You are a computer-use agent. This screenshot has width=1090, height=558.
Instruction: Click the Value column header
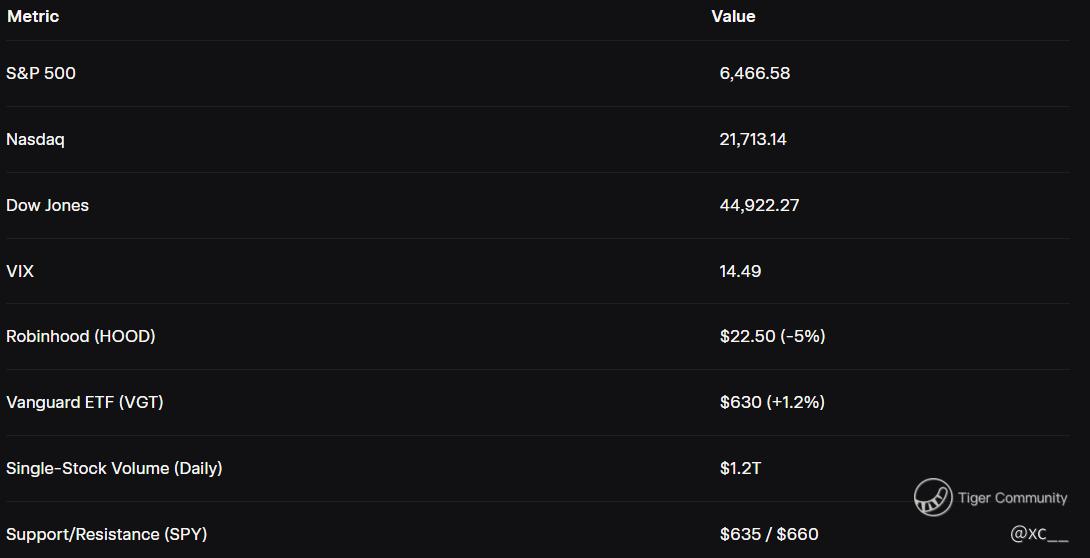click(x=733, y=16)
